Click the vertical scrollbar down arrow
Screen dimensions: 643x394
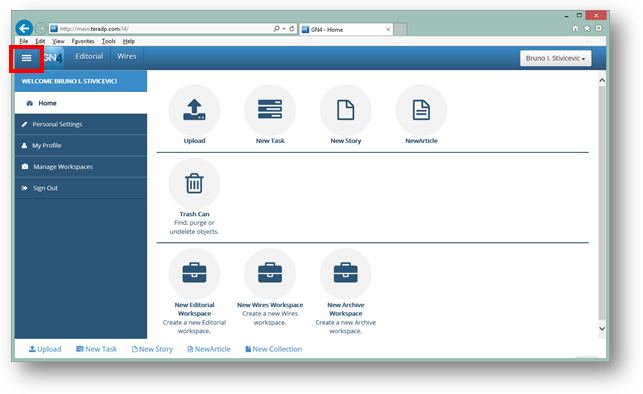[x=602, y=329]
